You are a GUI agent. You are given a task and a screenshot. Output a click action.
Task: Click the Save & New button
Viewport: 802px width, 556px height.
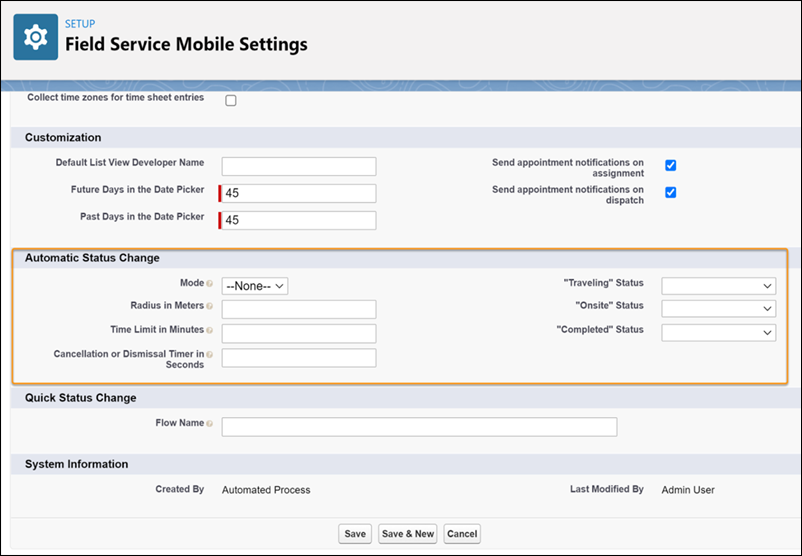click(408, 533)
